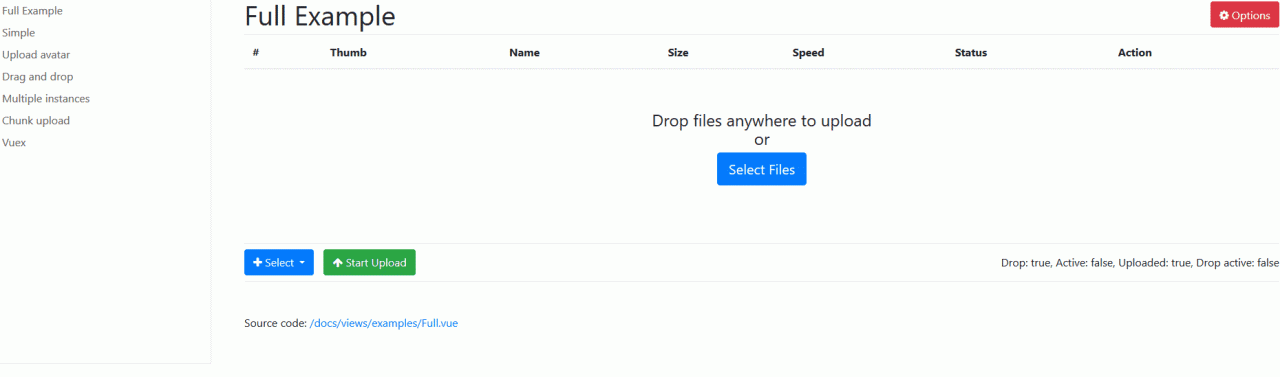Open the Simple example page
This screenshot has width=1280, height=377.
point(18,33)
